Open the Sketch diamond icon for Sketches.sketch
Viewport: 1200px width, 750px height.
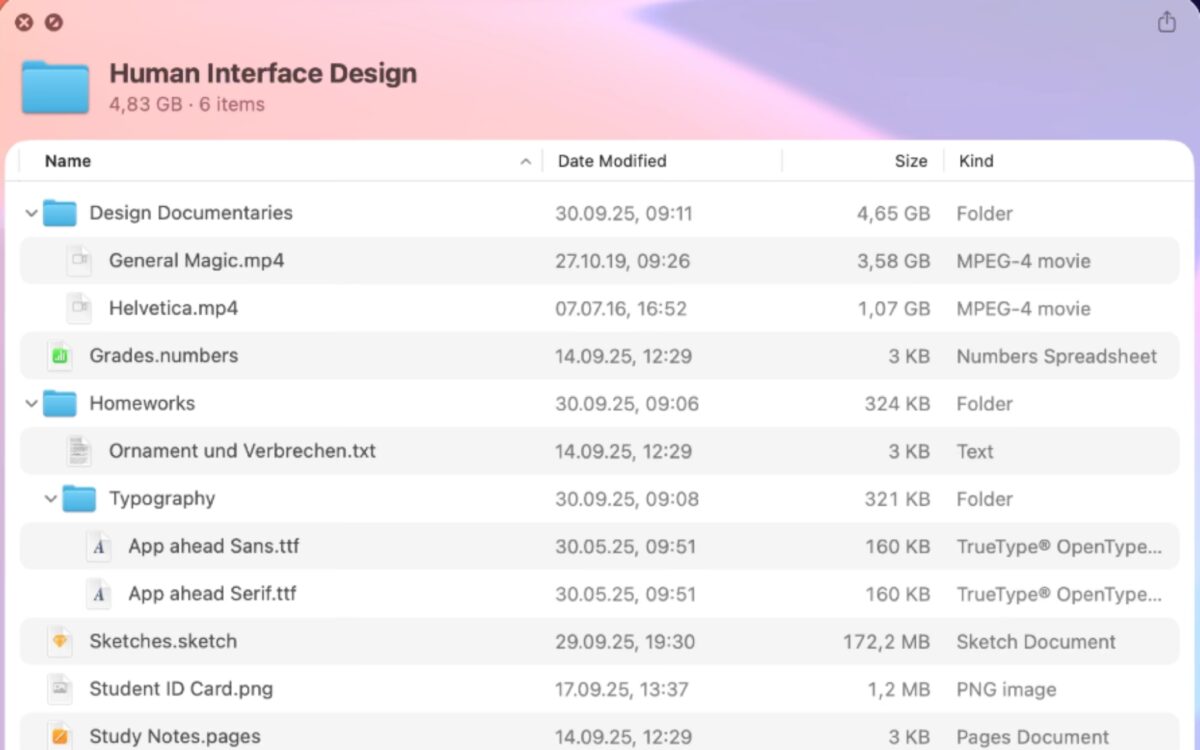pos(60,641)
